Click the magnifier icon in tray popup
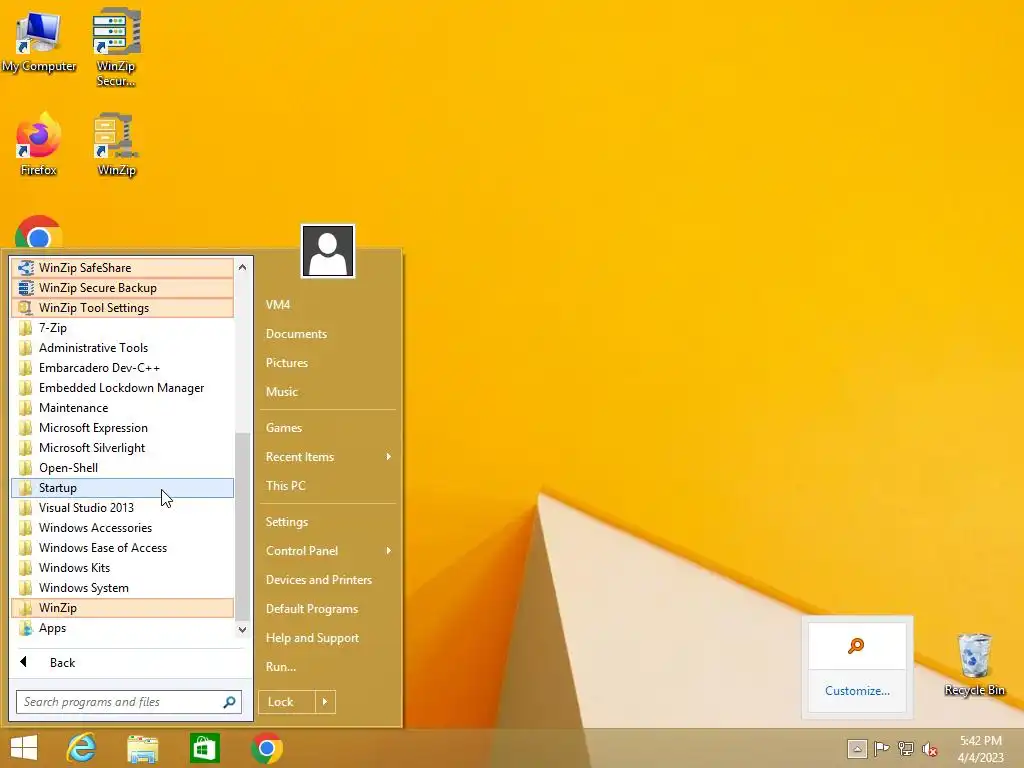This screenshot has height=768, width=1024. [857, 646]
